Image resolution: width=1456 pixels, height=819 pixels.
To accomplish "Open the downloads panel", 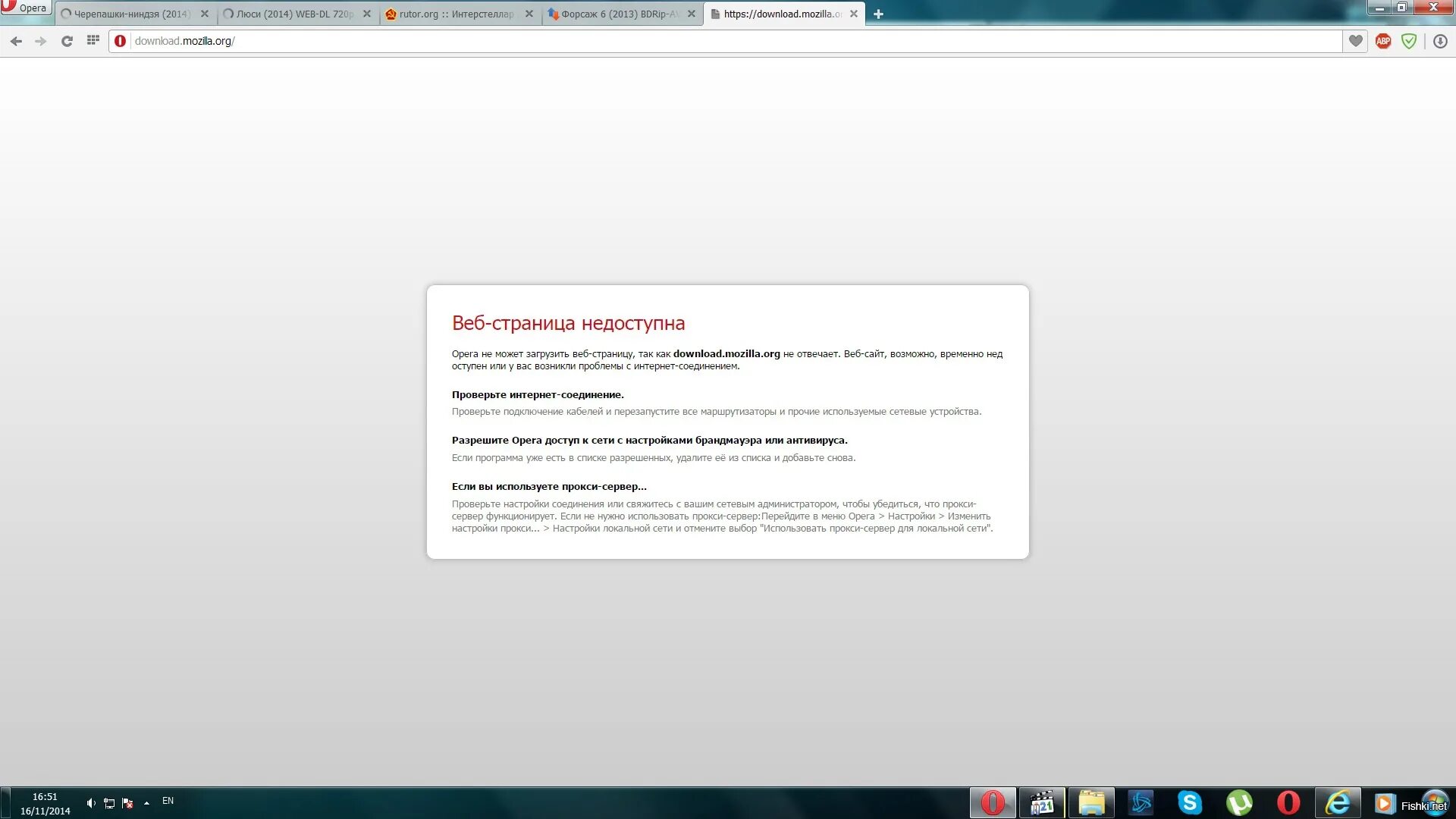I will coord(1440,41).
